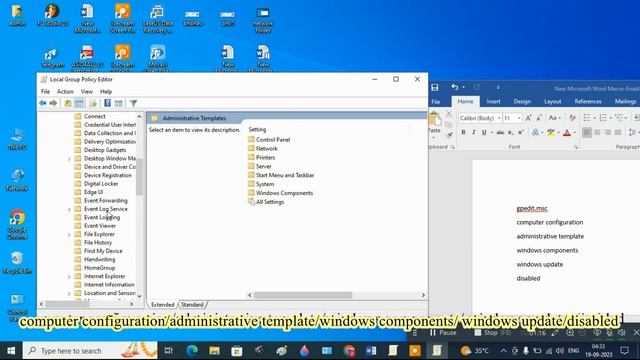The image size is (640, 360).
Task: Pause the screen recording
Action: pos(443,333)
